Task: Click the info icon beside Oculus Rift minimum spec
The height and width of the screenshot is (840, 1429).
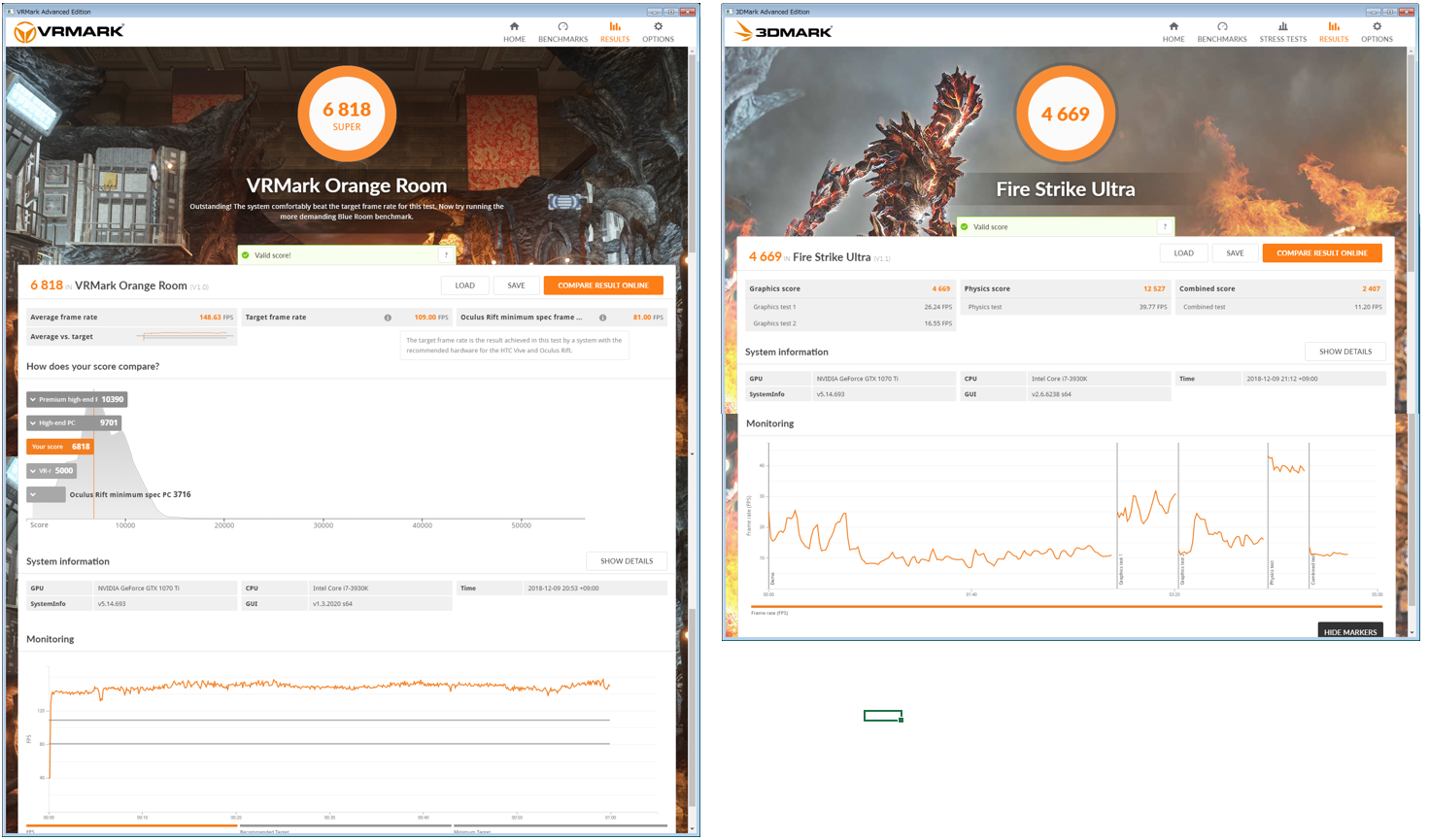Action: click(603, 318)
